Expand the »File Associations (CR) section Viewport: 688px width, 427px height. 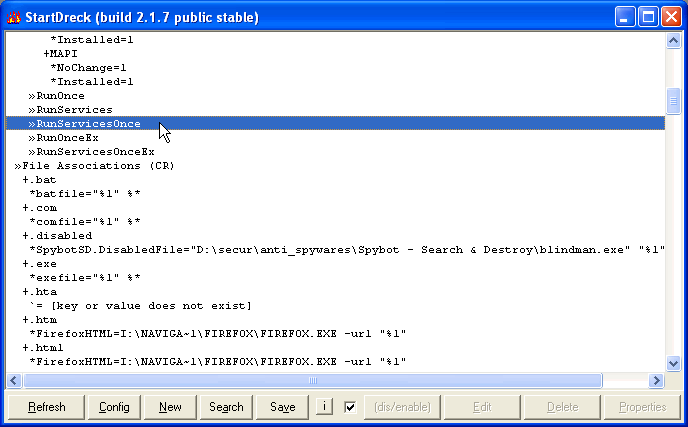(x=94, y=166)
